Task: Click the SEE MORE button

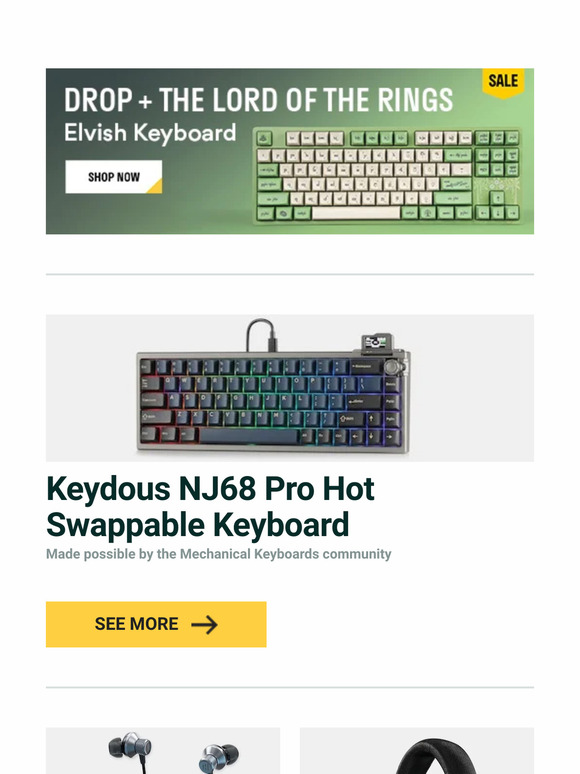Action: pyautogui.click(x=156, y=624)
